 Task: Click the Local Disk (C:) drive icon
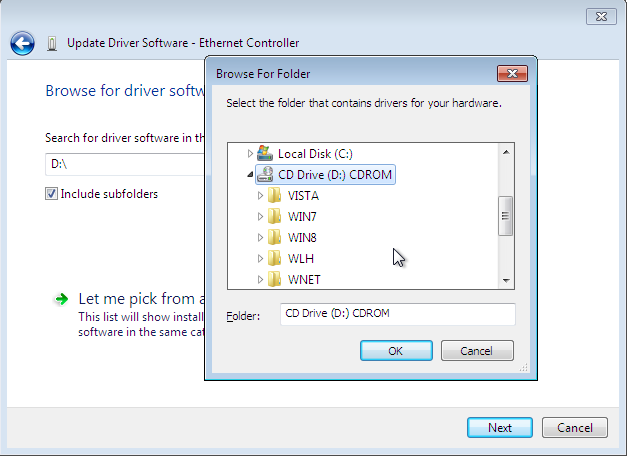tap(265, 153)
